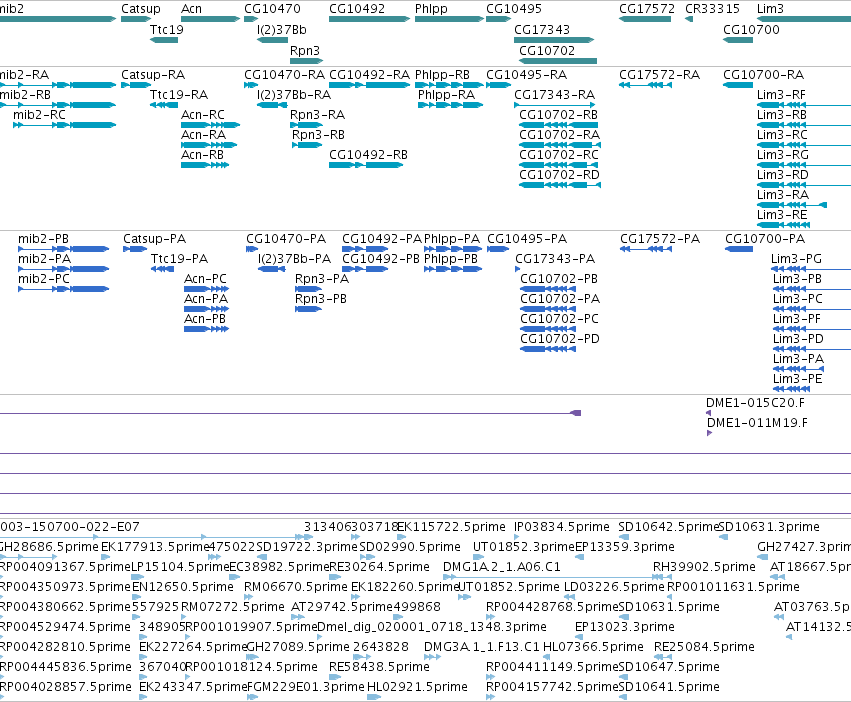This screenshot has width=851, height=702.
Task: Click the Catsup-RA transcript
Action: [x=136, y=85]
